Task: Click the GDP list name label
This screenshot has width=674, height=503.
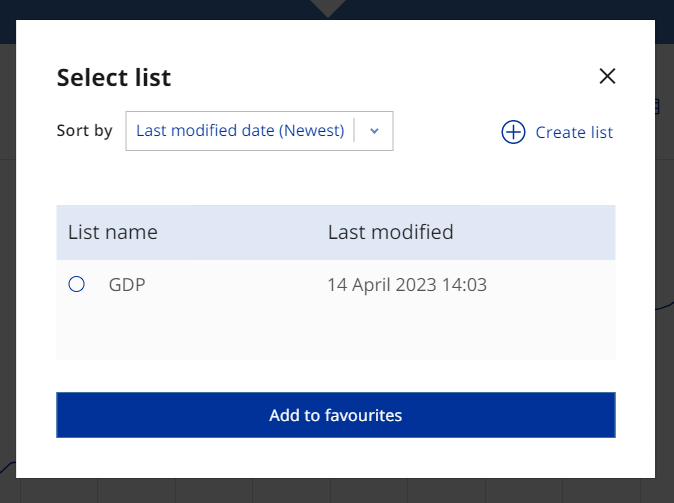Action: [127, 285]
